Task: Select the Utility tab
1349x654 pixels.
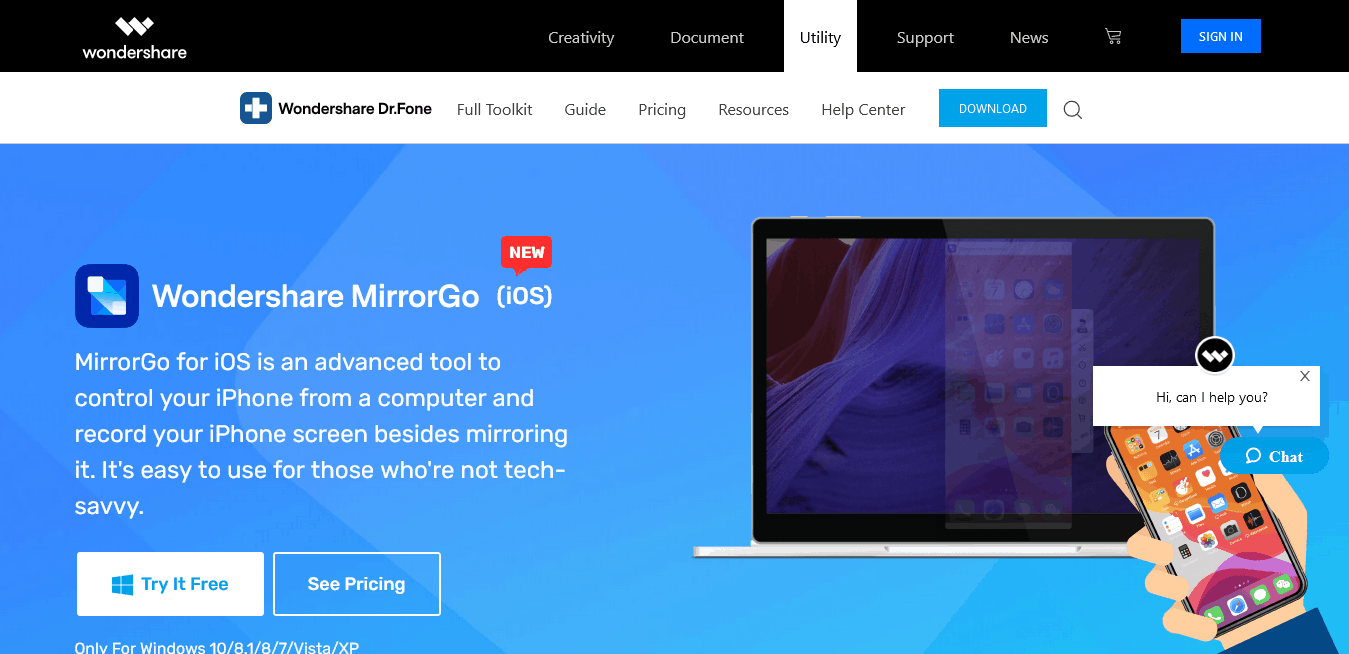Action: tap(820, 37)
